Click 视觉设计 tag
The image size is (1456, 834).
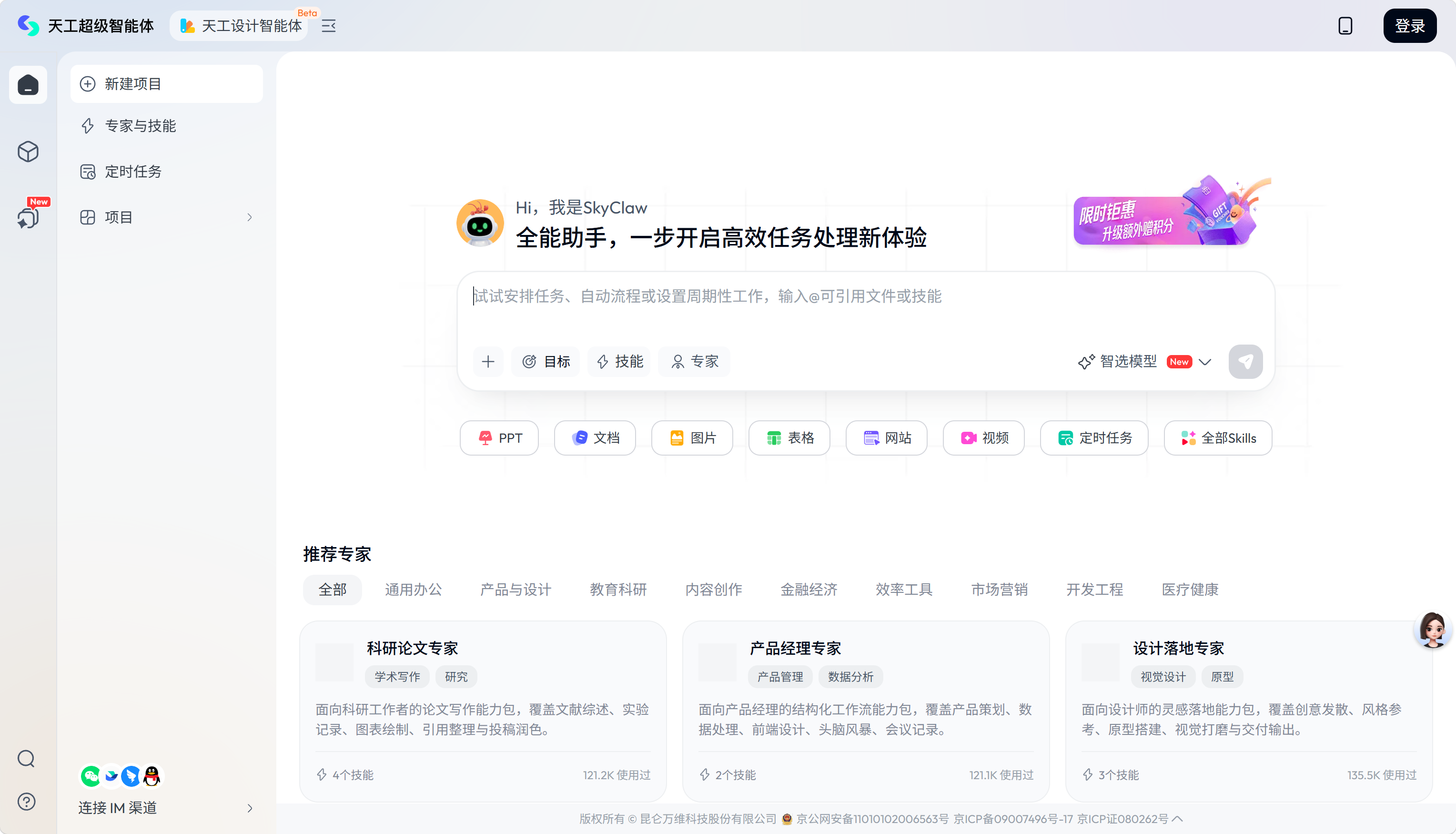1163,676
